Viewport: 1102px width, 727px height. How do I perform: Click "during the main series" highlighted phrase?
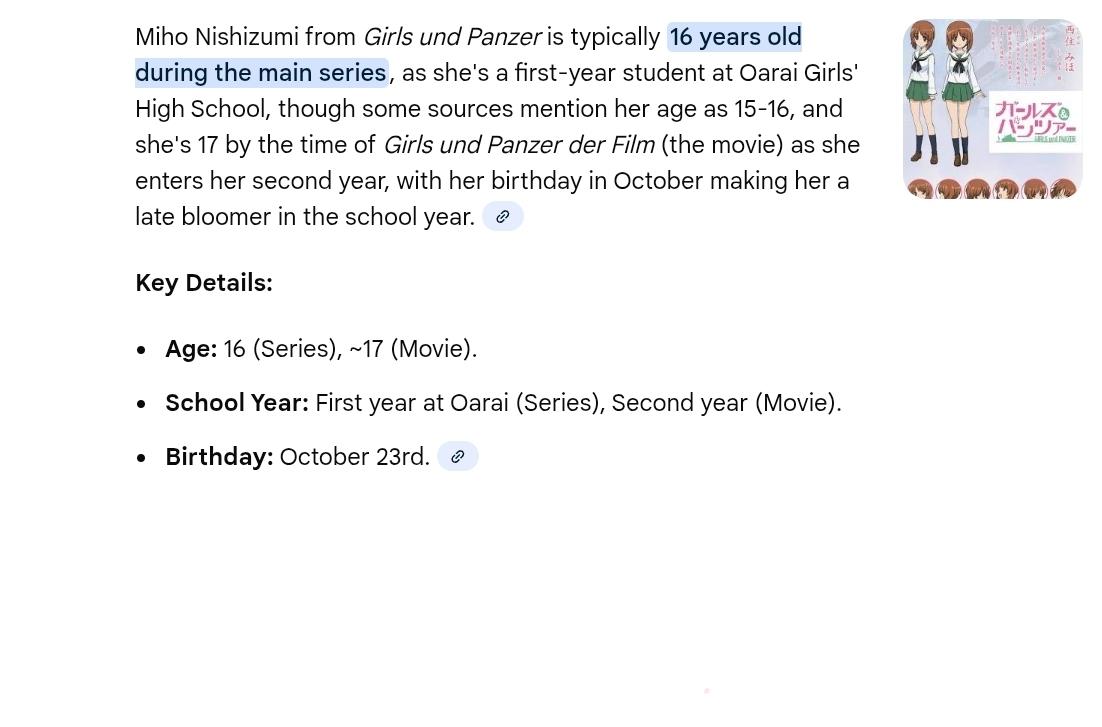click(260, 73)
